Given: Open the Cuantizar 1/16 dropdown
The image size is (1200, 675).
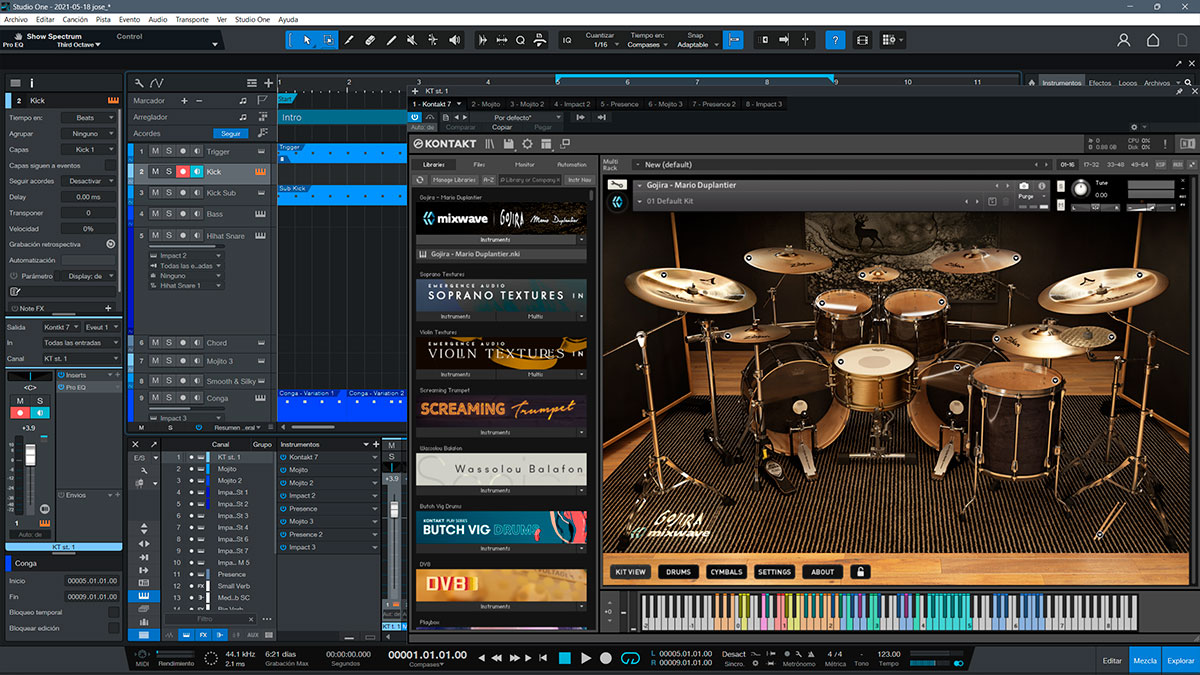Looking at the screenshot, I should tap(600, 45).
